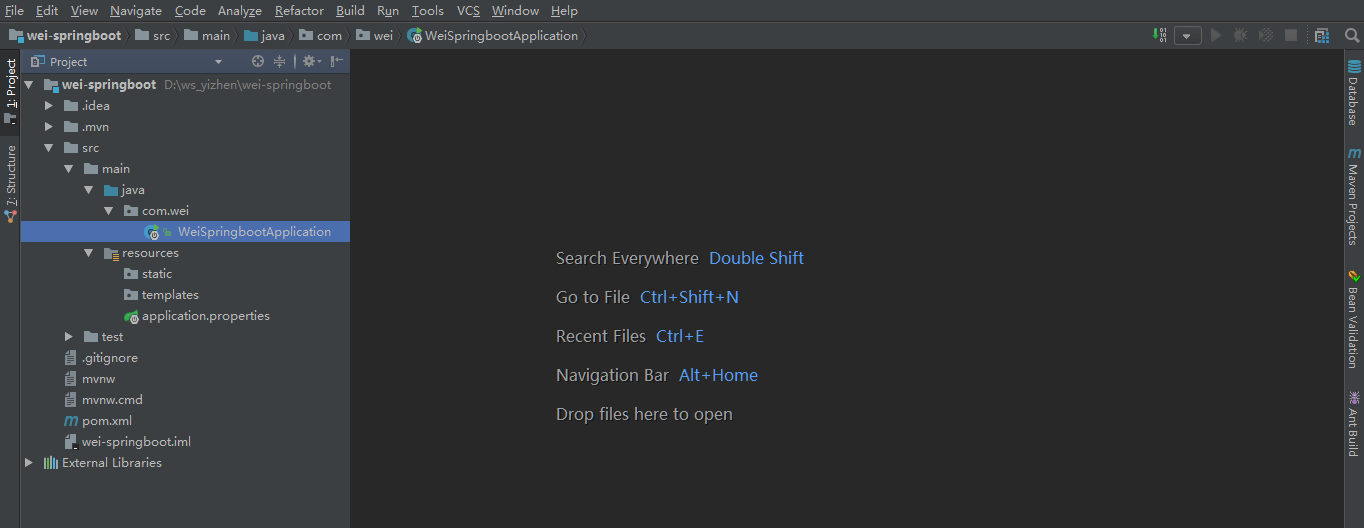Click the Run with Coverage icon
1364x528 pixels.
[x=1266, y=35]
